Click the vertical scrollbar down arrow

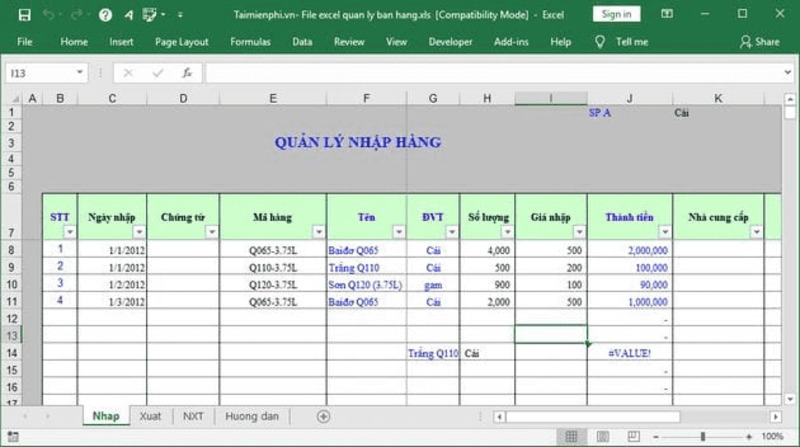[x=790, y=399]
